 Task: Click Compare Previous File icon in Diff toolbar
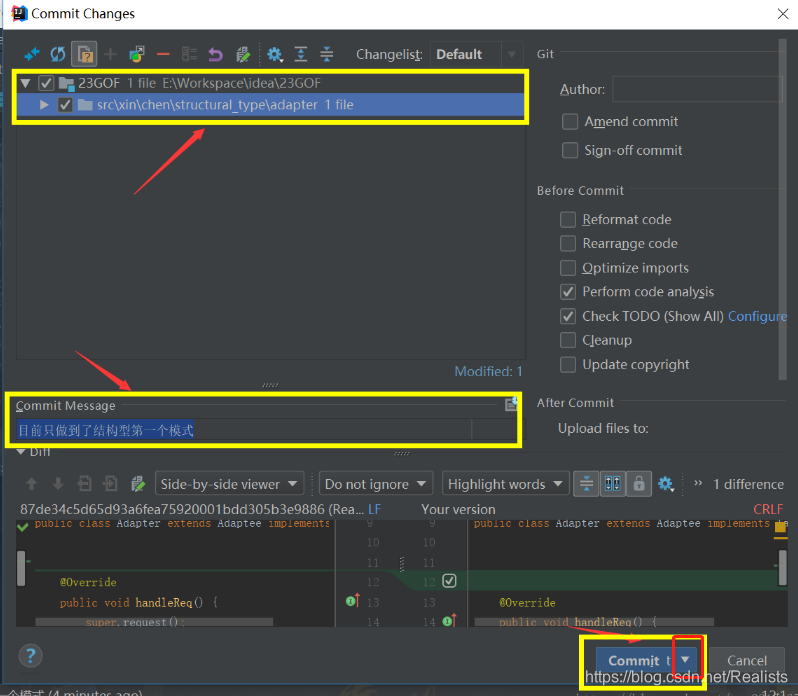pyautogui.click(x=84, y=484)
